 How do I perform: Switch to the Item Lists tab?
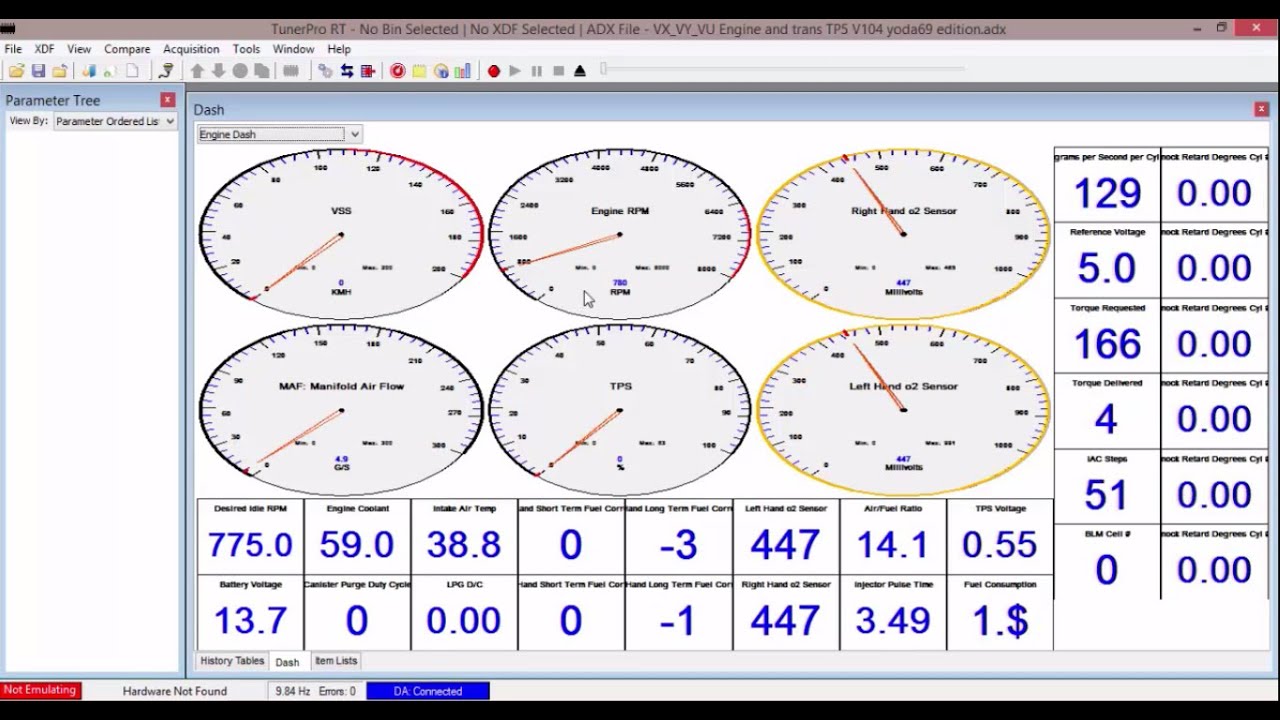tap(336, 661)
